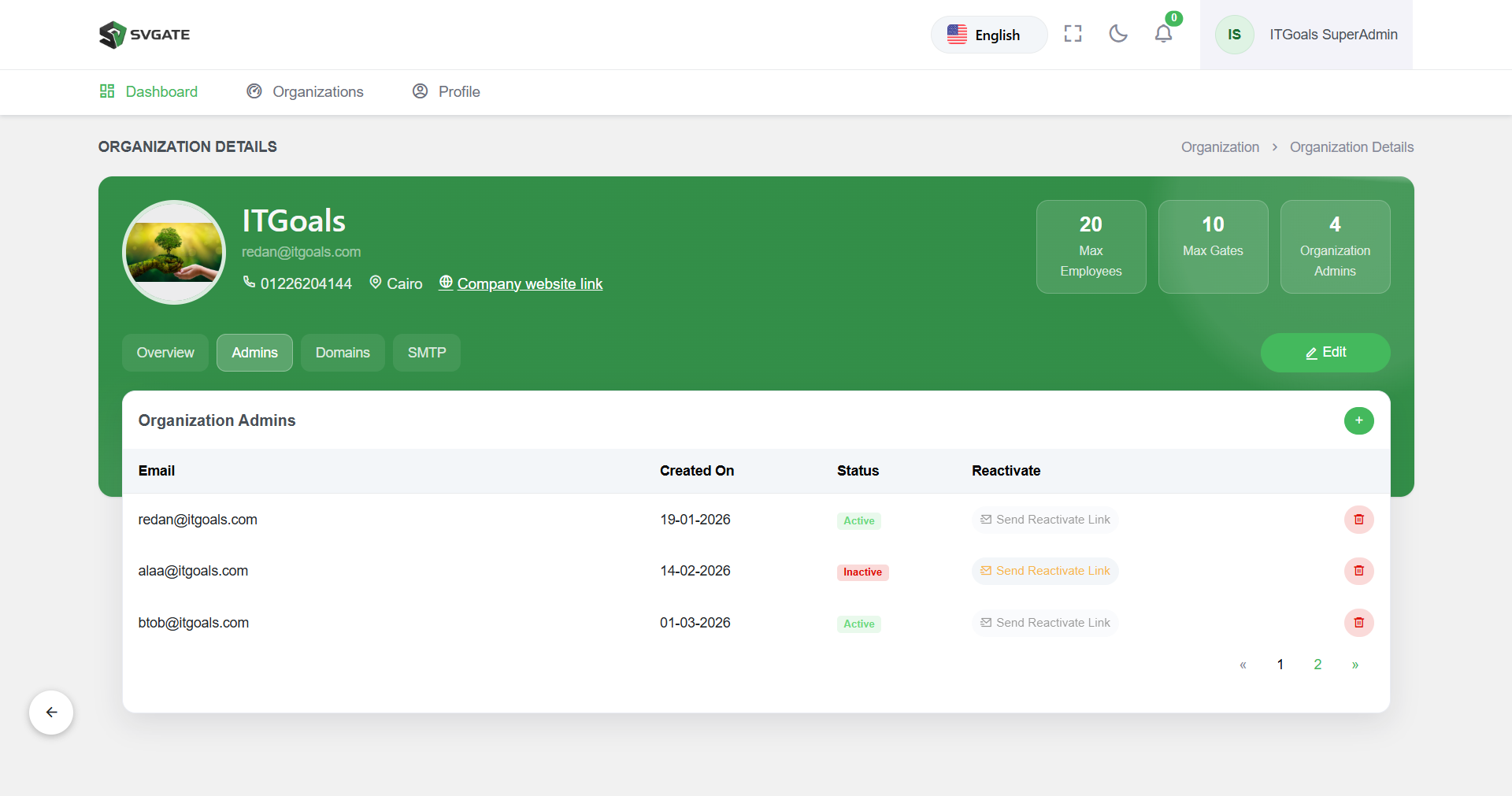
Task: Click date 01-03-2026
Action: tap(695, 623)
